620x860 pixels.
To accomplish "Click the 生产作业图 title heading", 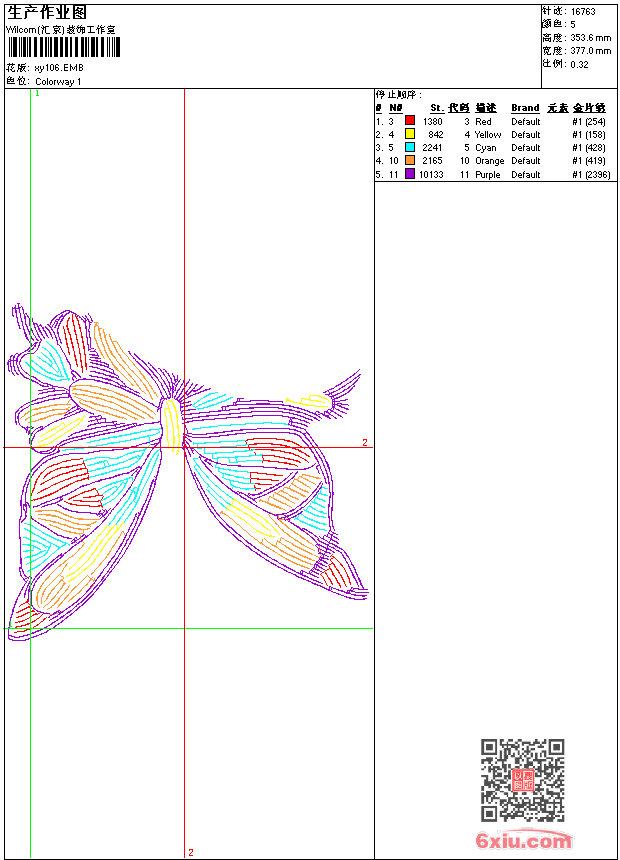I will click(x=47, y=13).
